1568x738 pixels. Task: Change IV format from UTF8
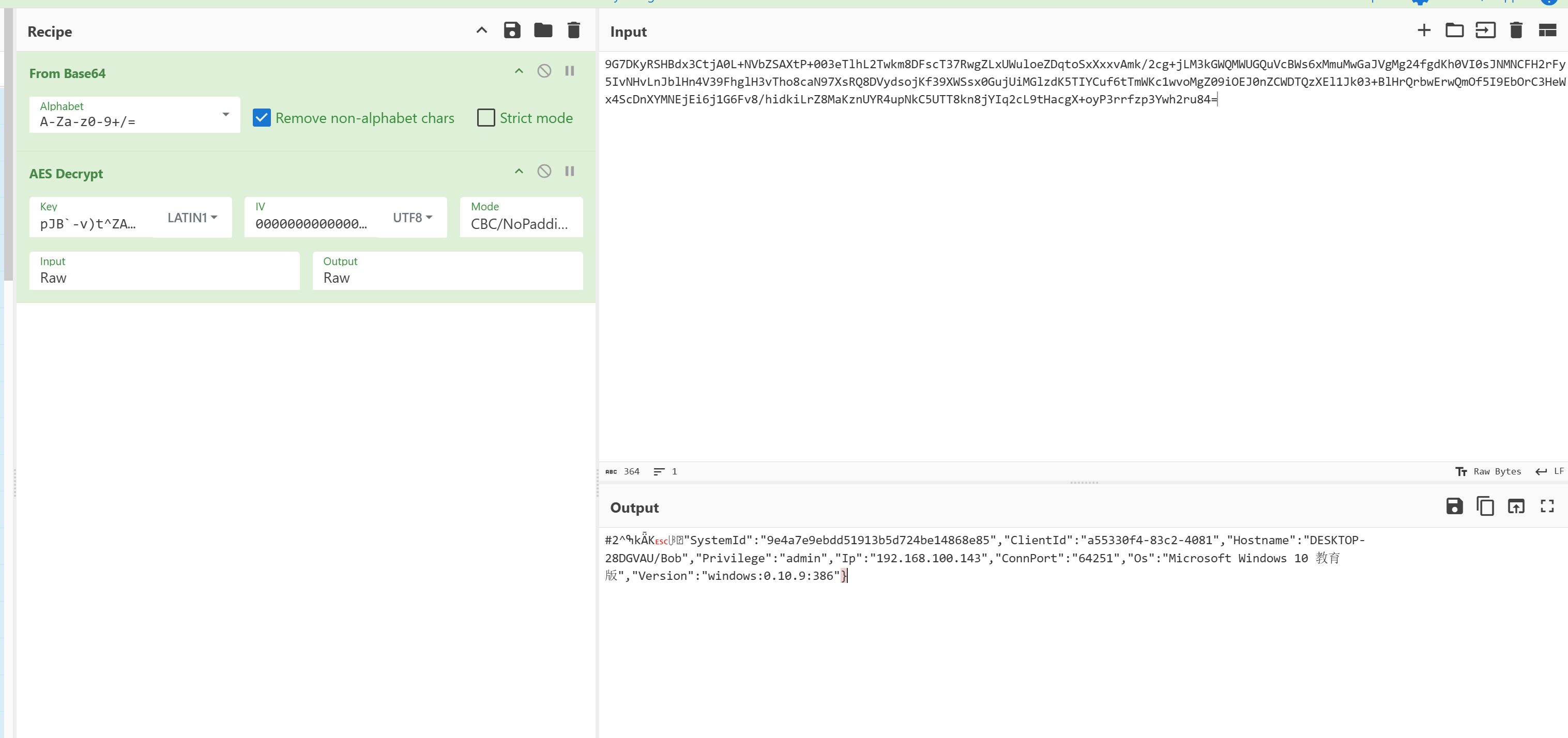(412, 218)
